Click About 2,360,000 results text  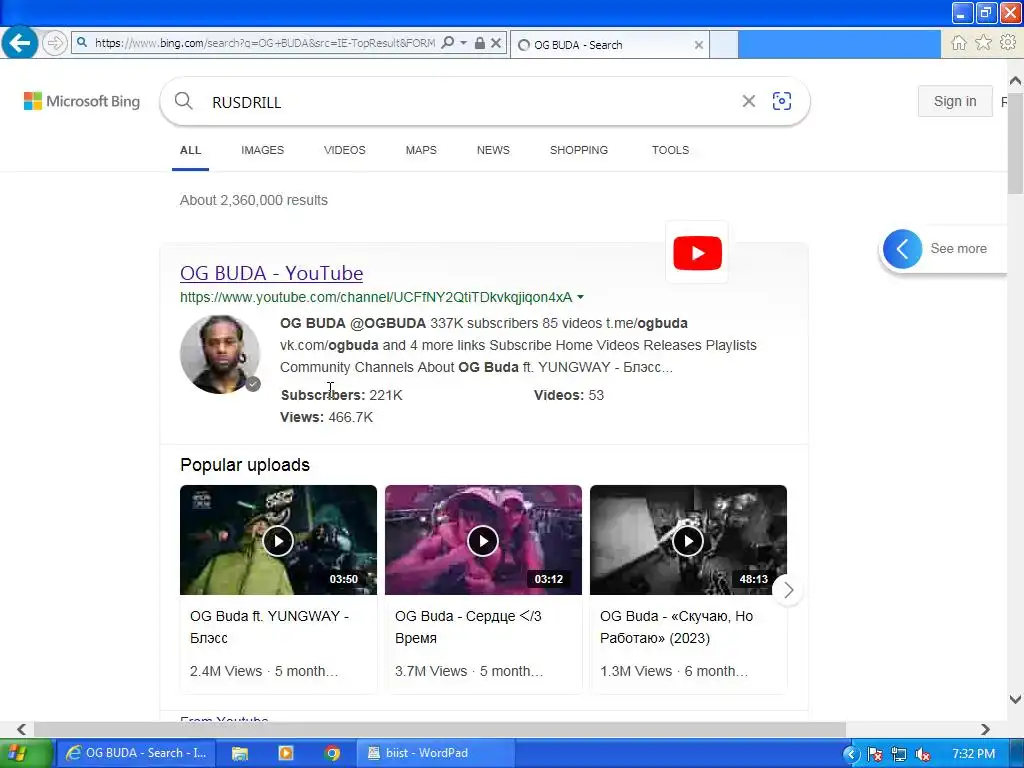(253, 200)
